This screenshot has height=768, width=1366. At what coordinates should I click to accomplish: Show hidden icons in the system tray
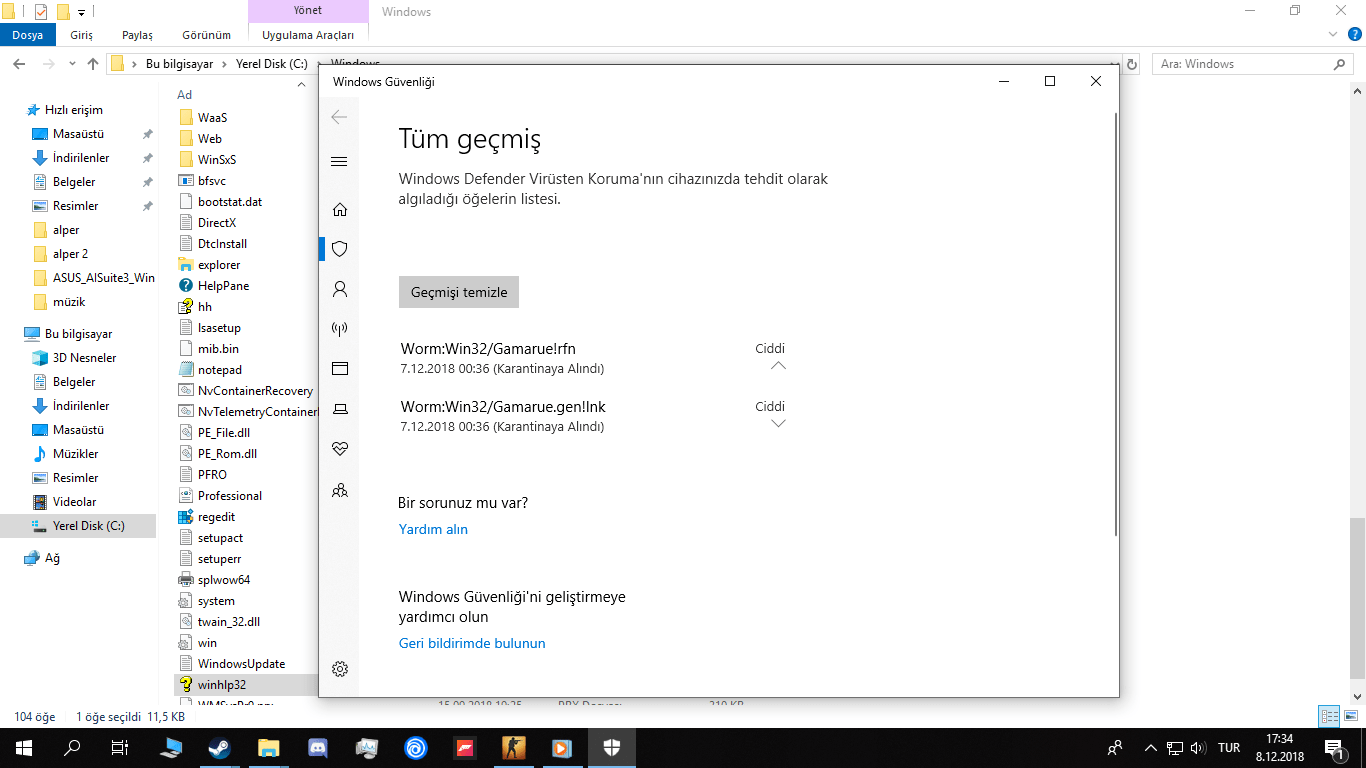1150,748
